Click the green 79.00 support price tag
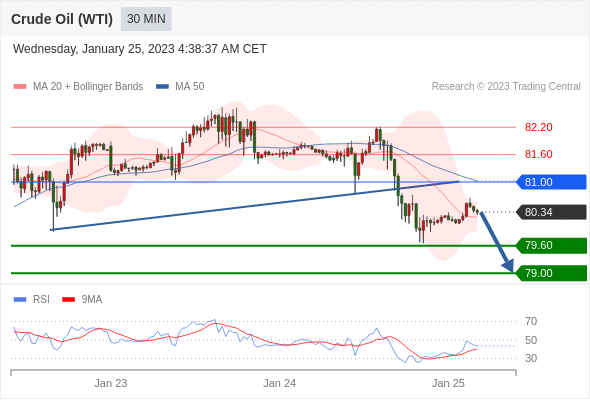Viewport: 590px width, 400px height. 552,273
